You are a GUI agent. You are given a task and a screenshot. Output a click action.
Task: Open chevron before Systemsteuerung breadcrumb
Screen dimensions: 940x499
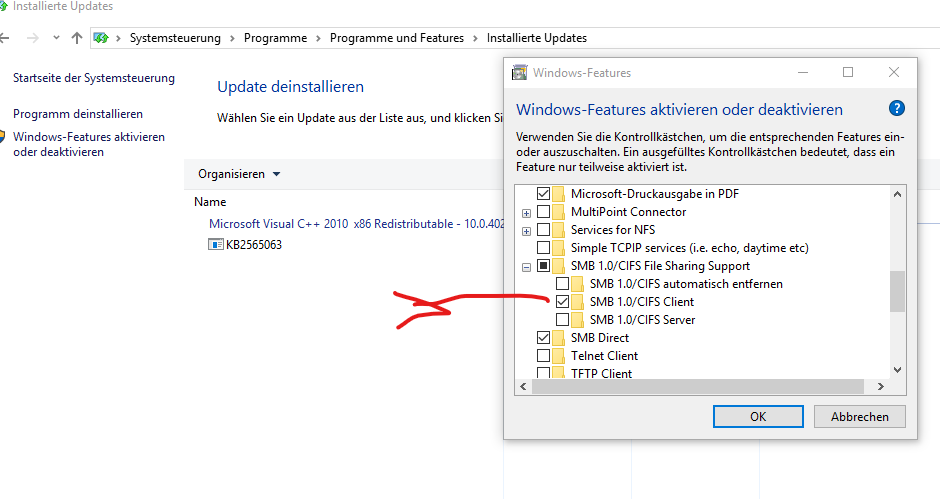click(x=118, y=38)
